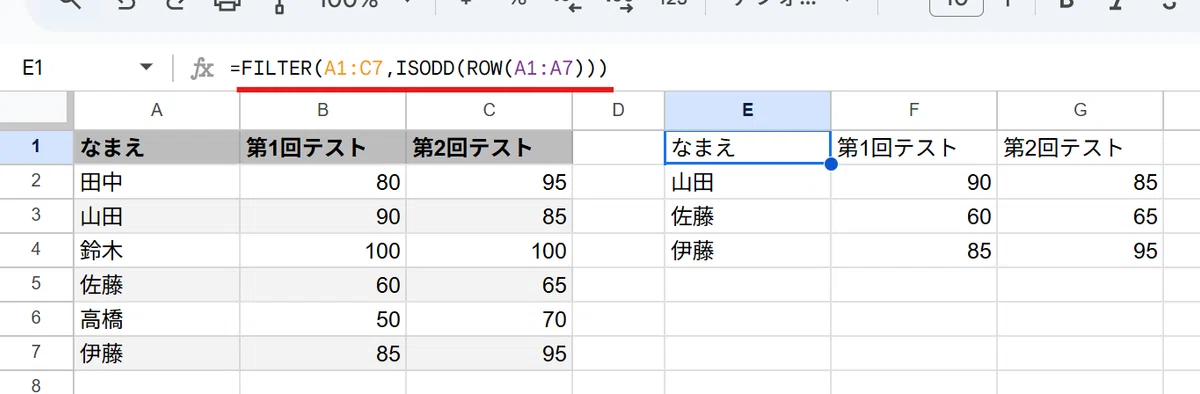The height and width of the screenshot is (394, 1200).
Task: Click the fx function icon
Action: coord(203,68)
